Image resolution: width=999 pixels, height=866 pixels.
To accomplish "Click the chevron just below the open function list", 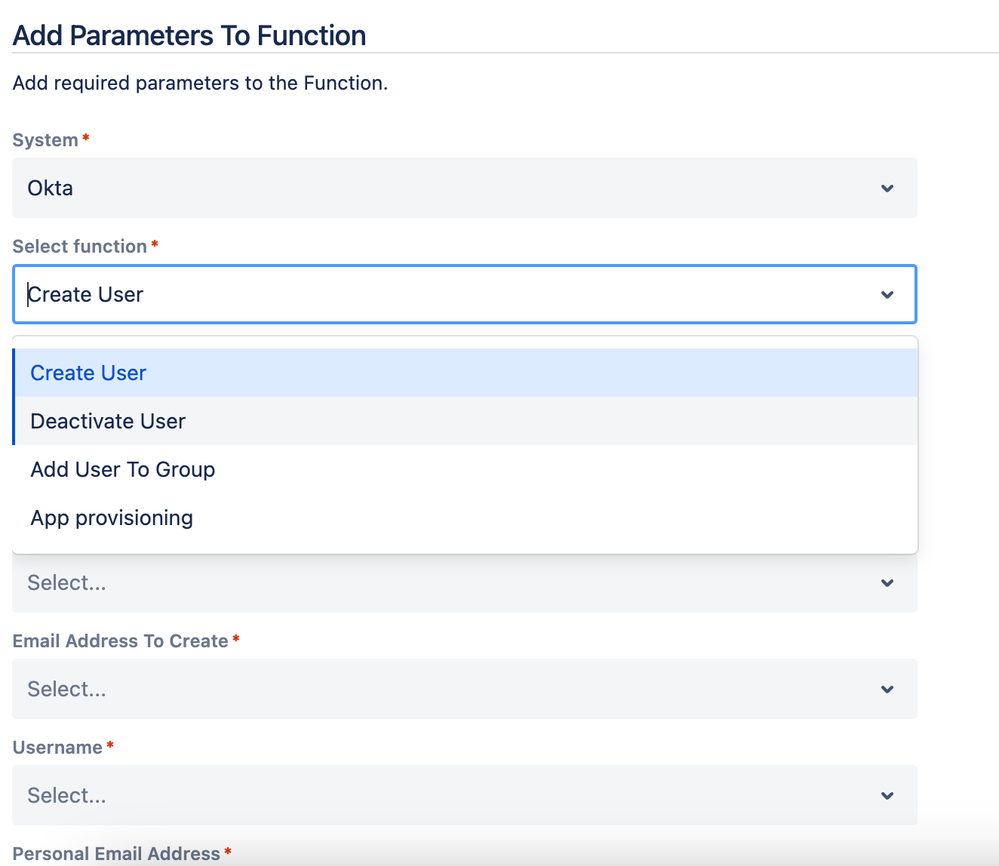I will (887, 583).
